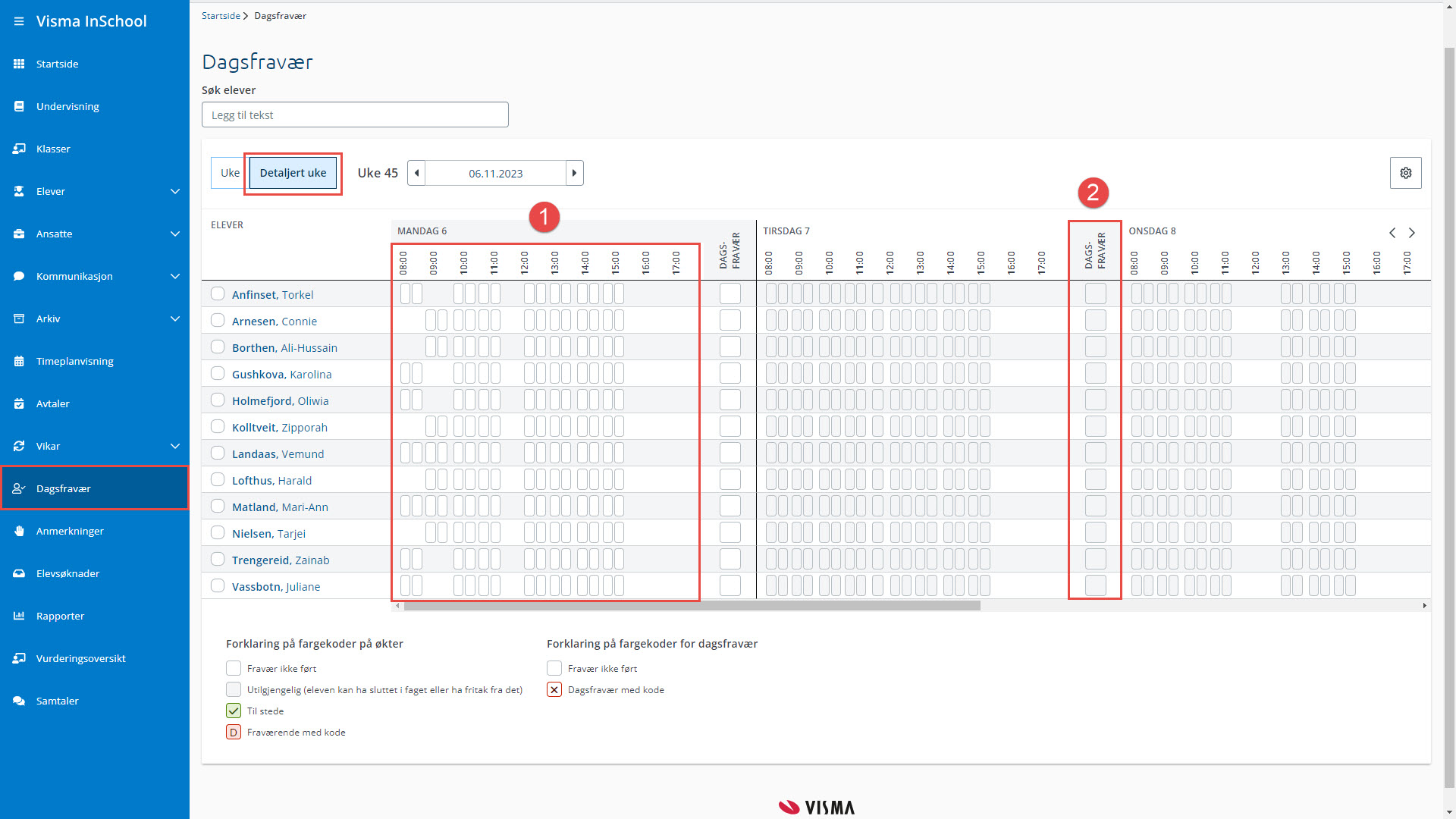Mark Monday dagsfravær box for Landaas, Vemund

[x=730, y=453]
